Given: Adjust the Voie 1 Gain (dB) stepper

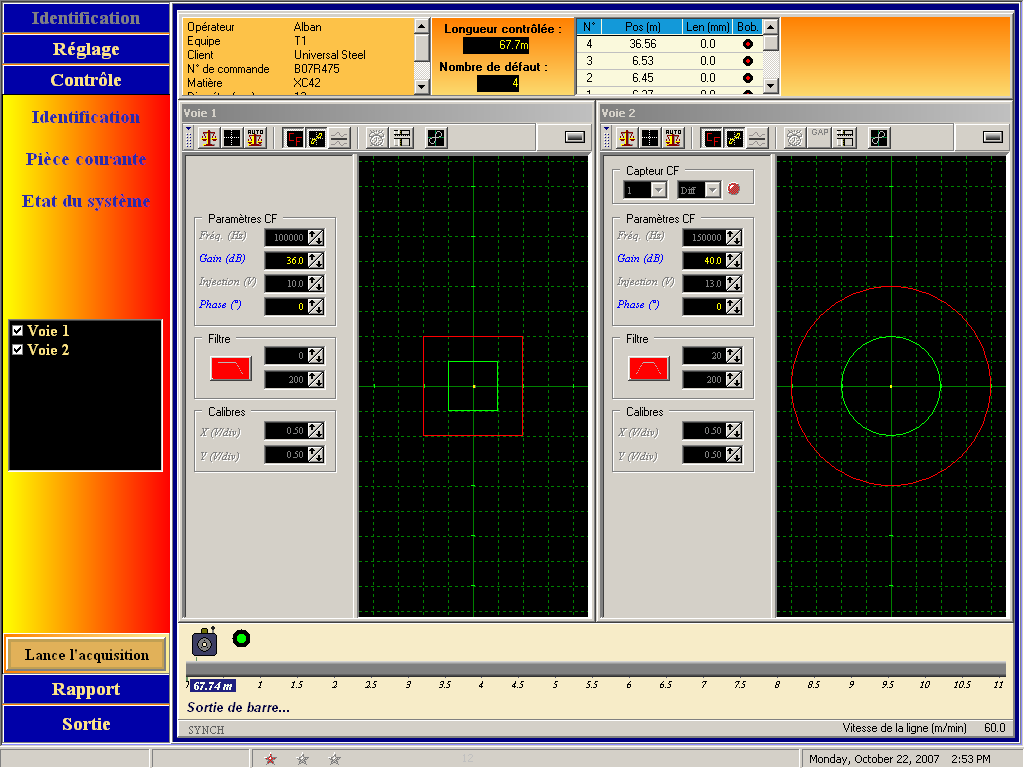Looking at the screenshot, I should [316, 260].
